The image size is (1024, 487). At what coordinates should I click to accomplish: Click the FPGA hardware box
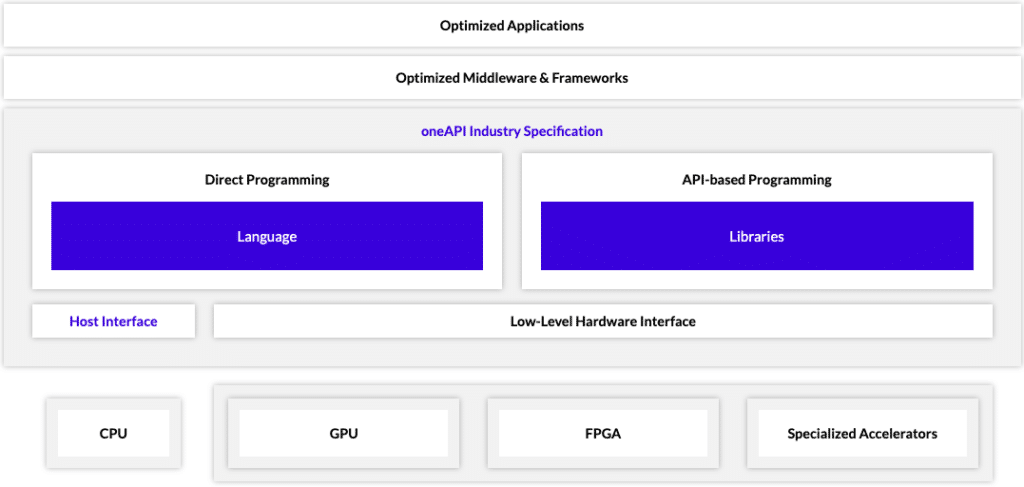pyautogui.click(x=603, y=433)
